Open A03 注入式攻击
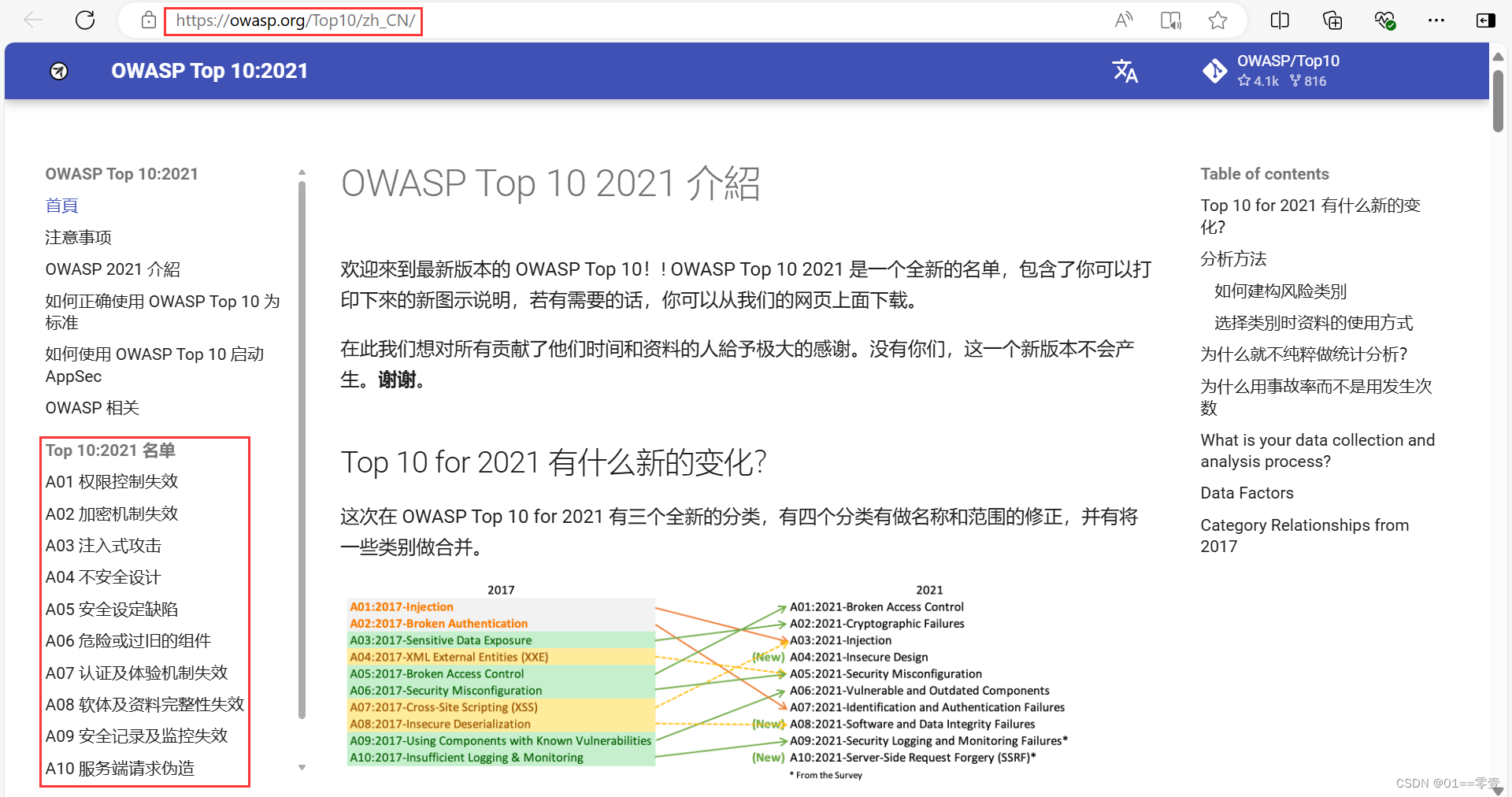 pos(103,546)
